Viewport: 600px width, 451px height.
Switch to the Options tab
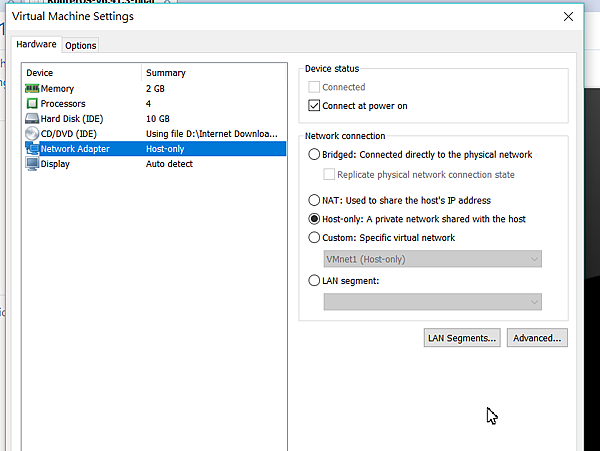81,46
